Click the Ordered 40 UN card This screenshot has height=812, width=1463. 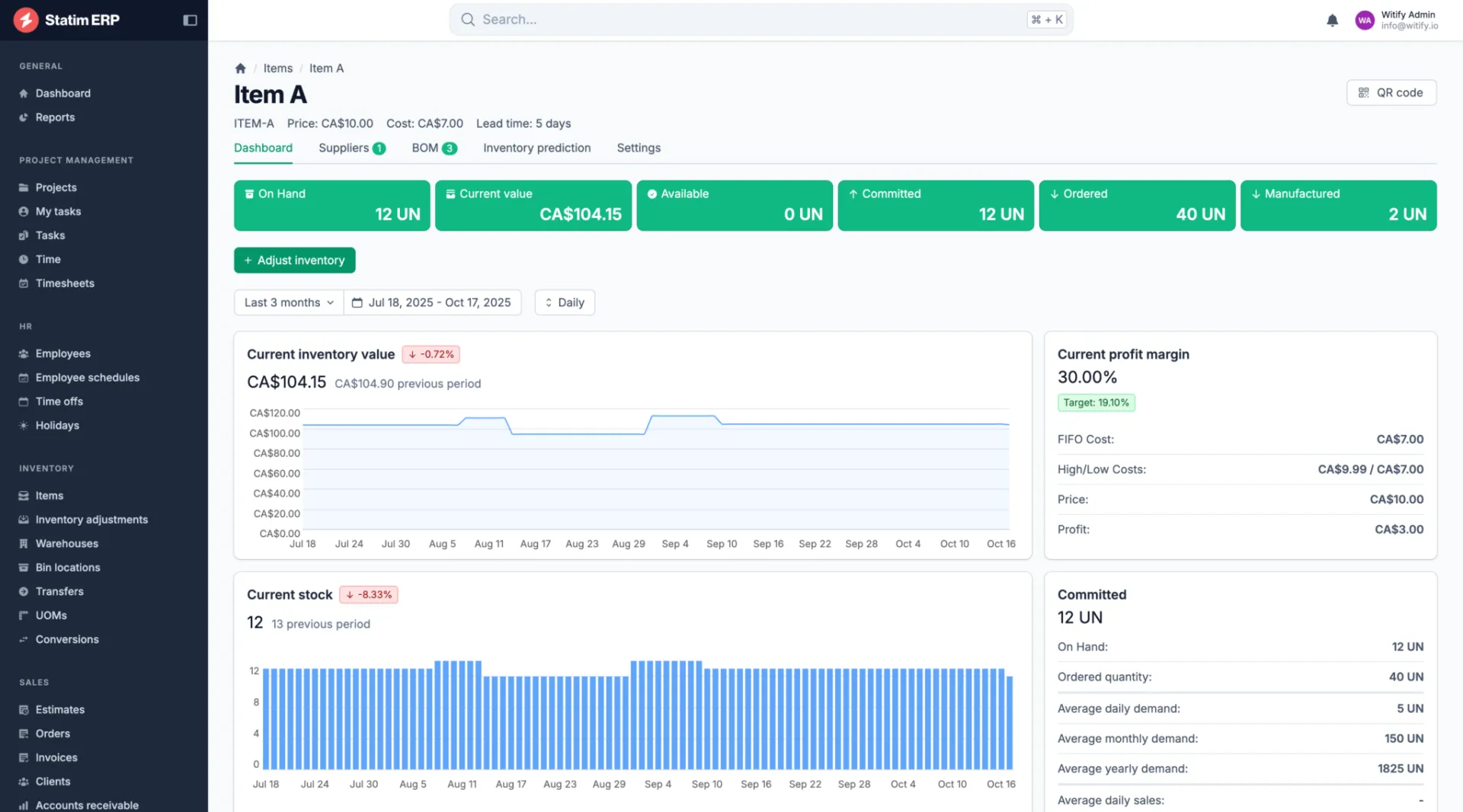(x=1137, y=206)
